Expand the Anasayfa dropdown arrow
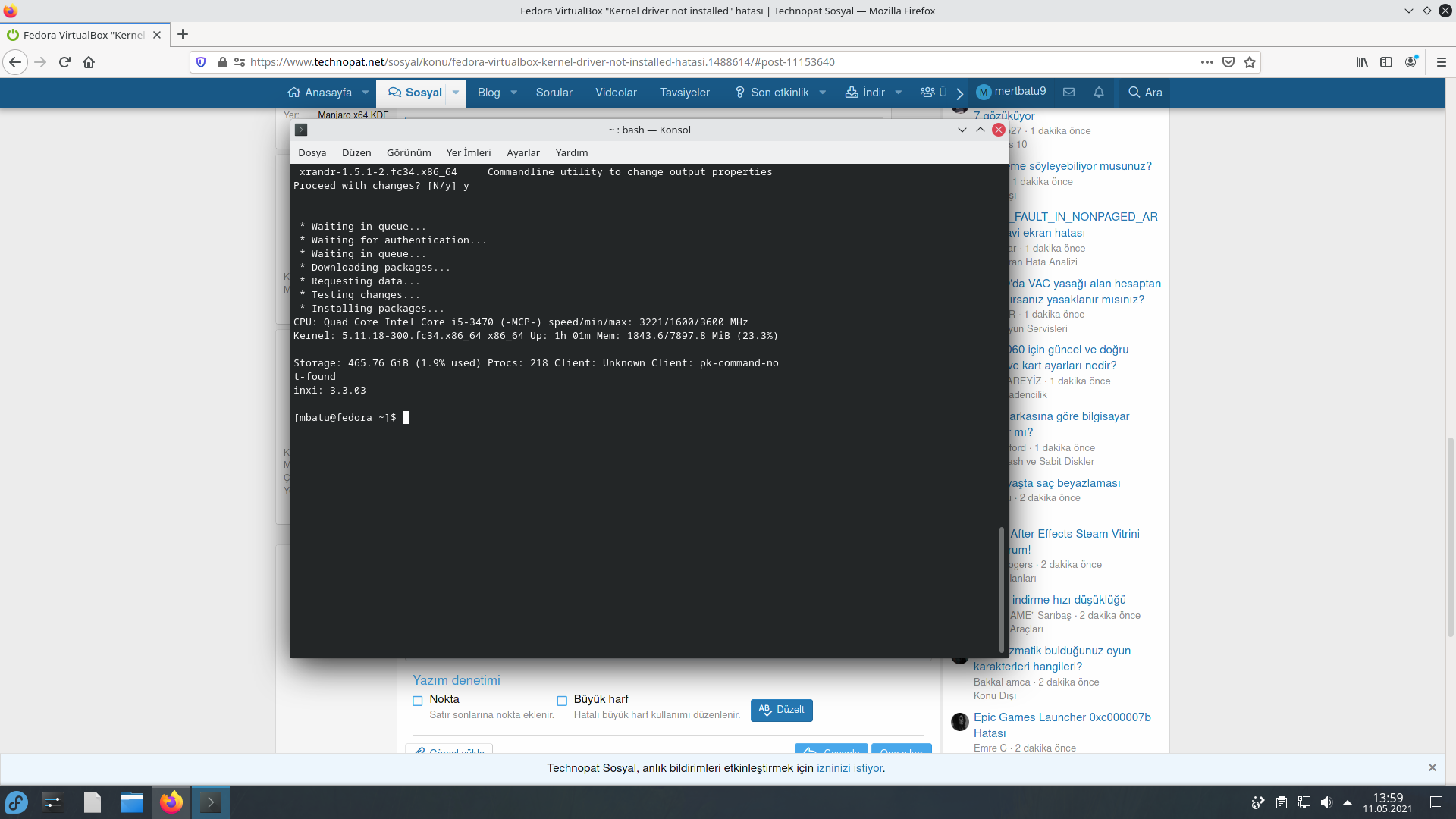Image resolution: width=1456 pixels, height=819 pixels. tap(366, 92)
